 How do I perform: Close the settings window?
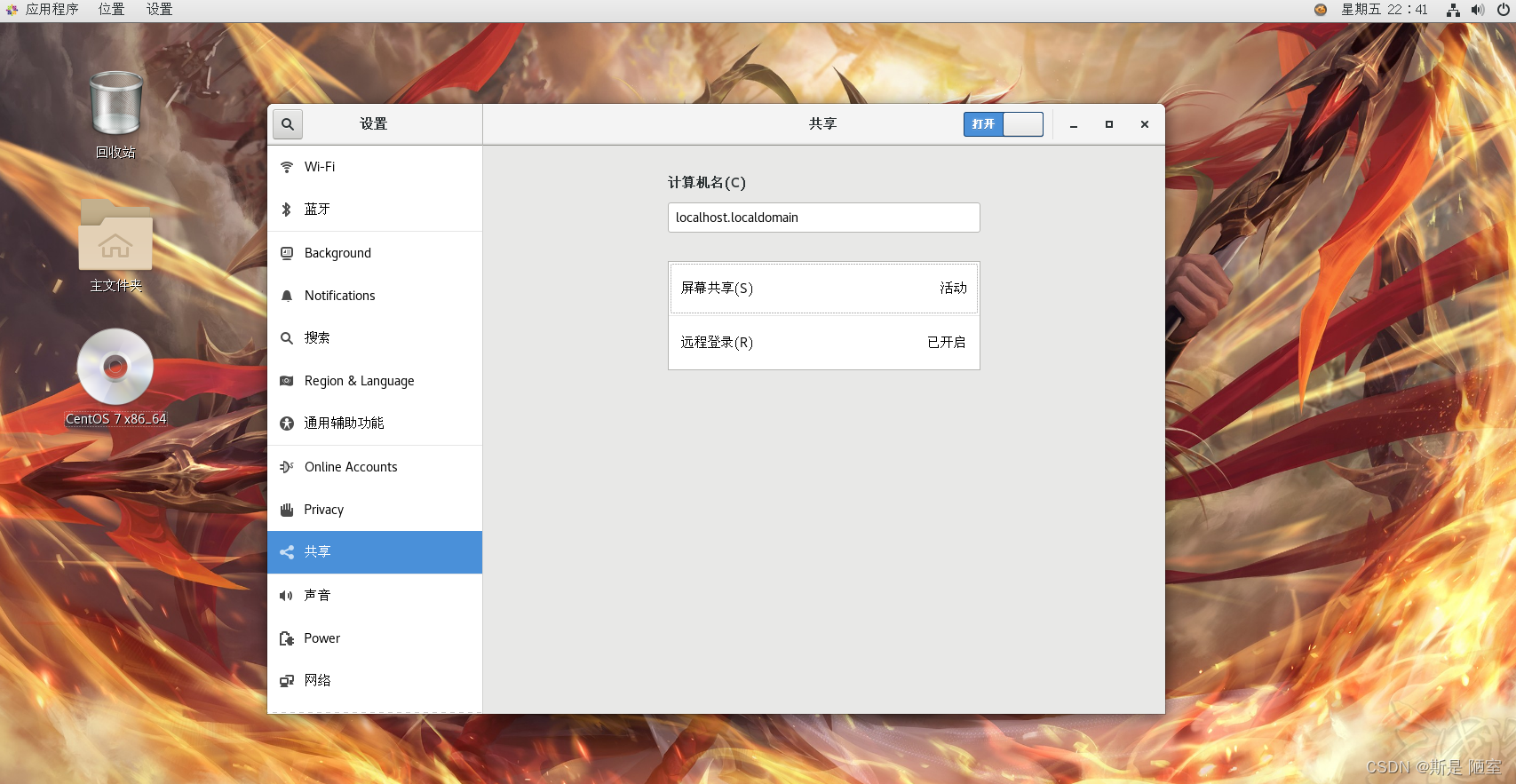pos(1145,125)
